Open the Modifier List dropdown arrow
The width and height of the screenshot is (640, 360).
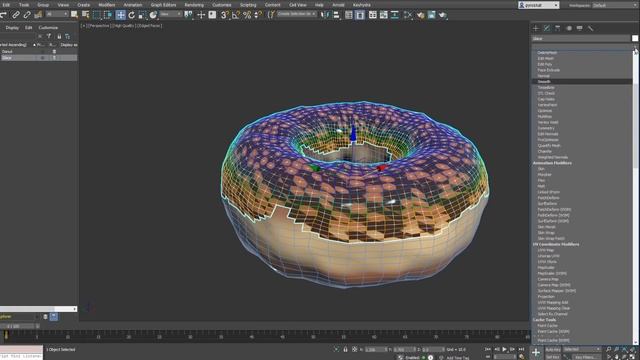636,47
